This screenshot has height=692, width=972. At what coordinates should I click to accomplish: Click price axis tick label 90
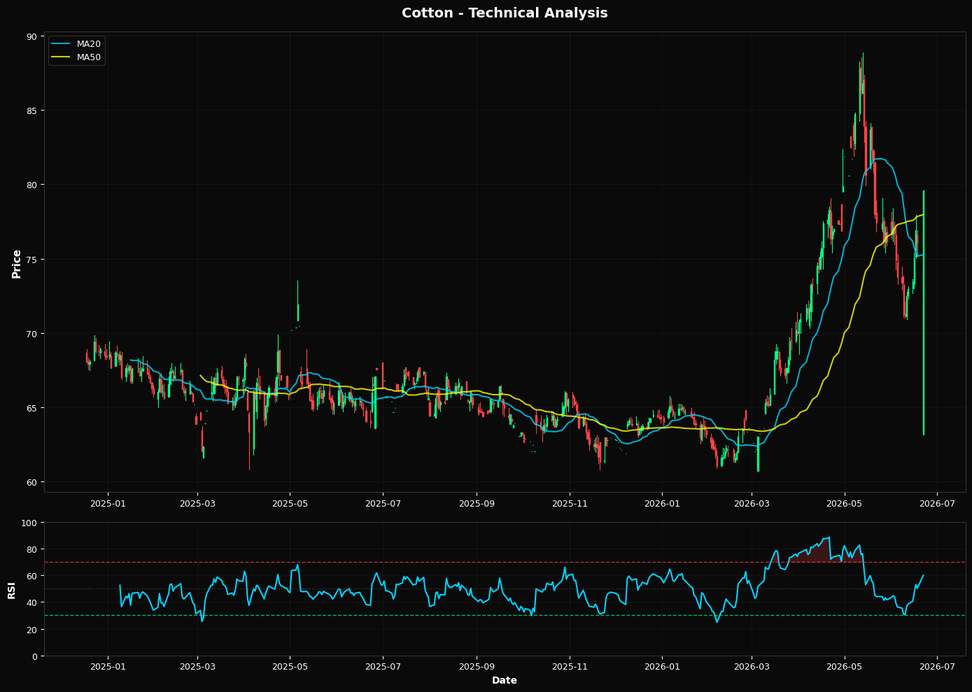pos(32,37)
